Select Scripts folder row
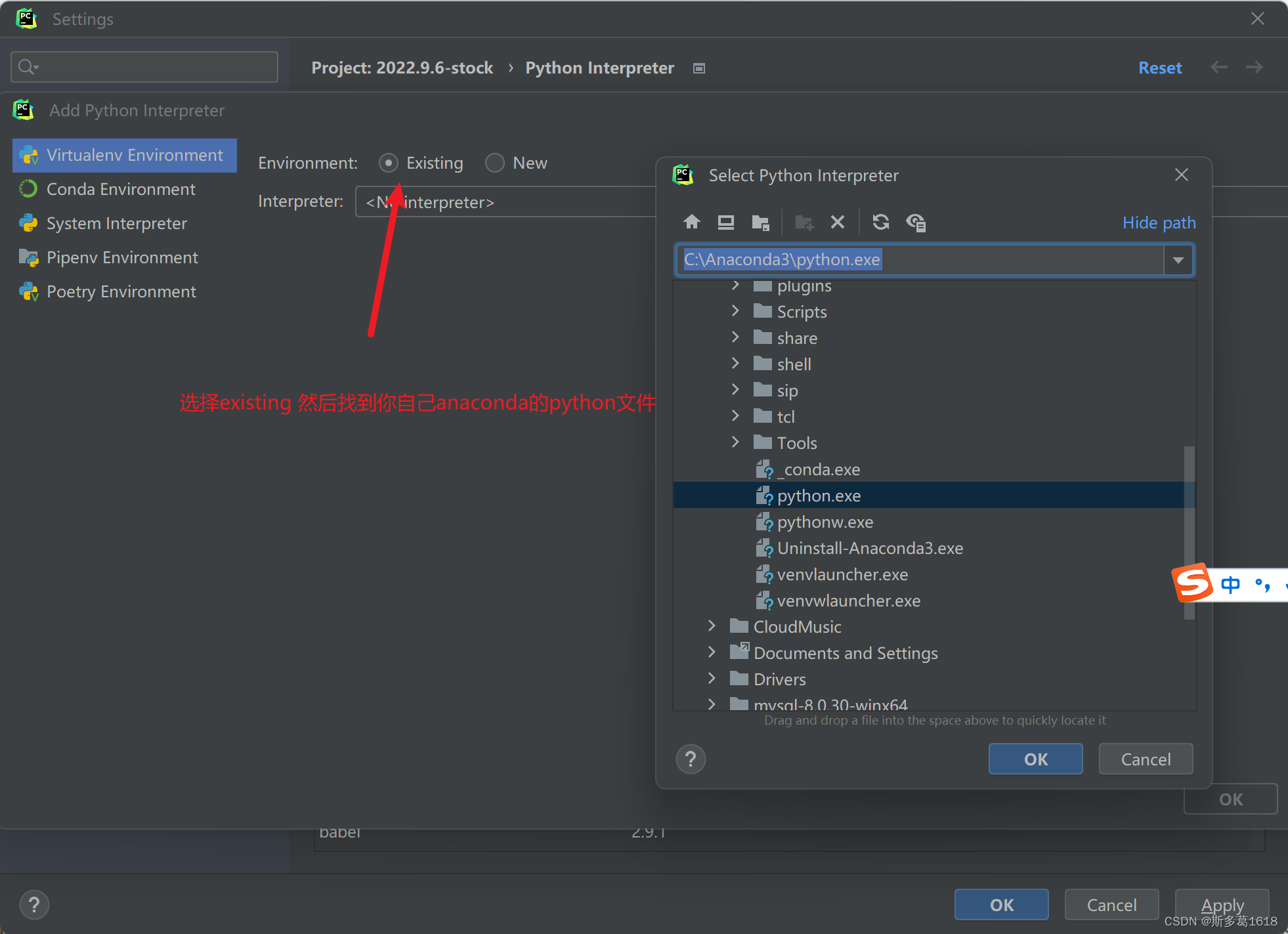Viewport: 1288px width, 934px height. 934,312
